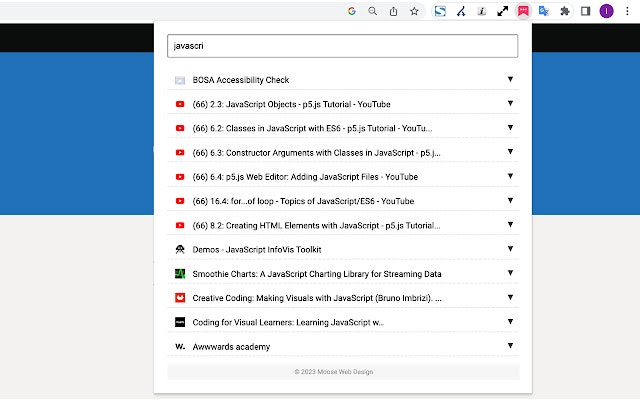Open '(66) 2.3: JavaScript Objects' bookmark
Viewport: 640px width, 400px height.
pyautogui.click(x=291, y=104)
